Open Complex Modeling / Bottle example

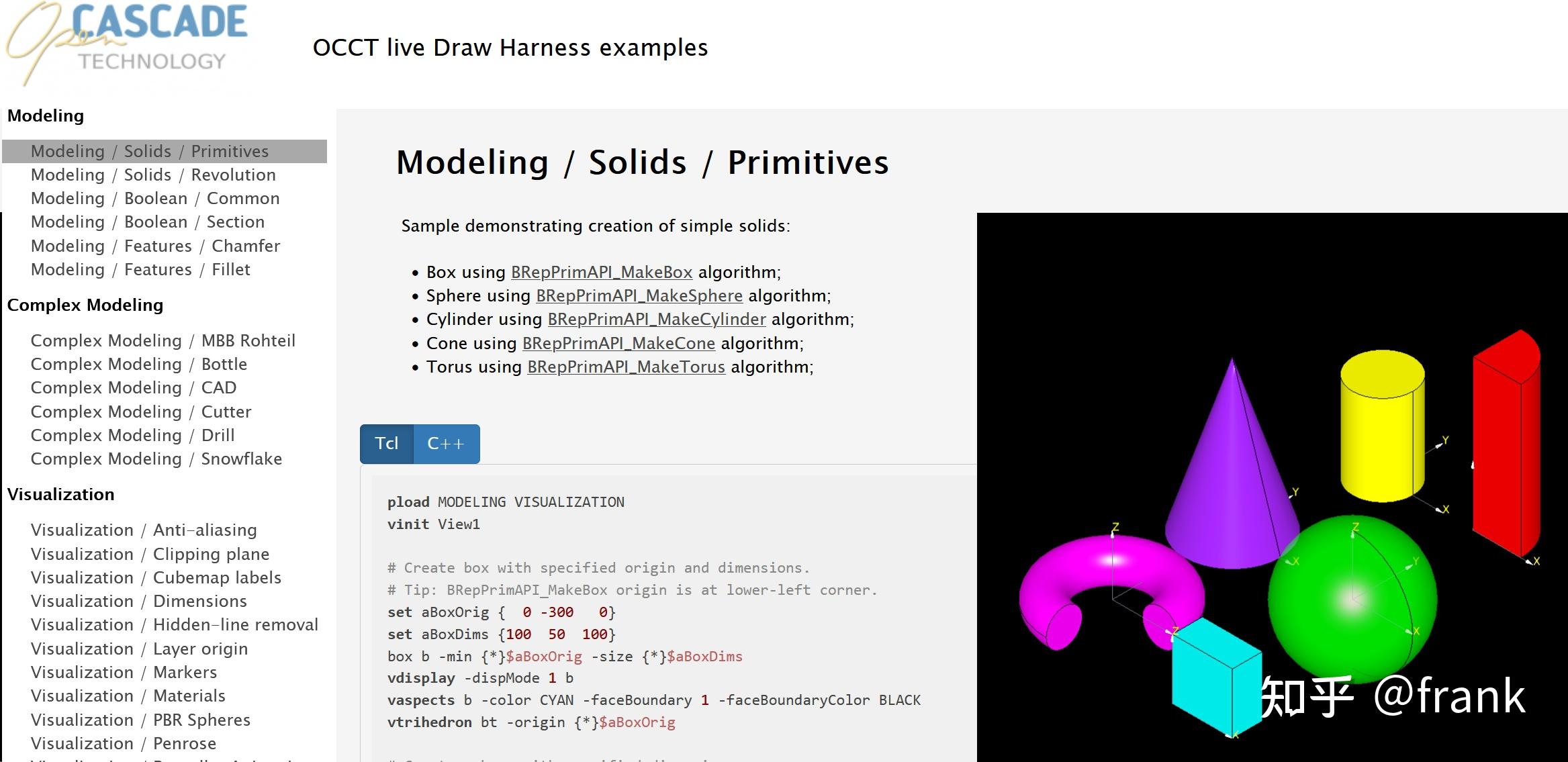pos(138,364)
